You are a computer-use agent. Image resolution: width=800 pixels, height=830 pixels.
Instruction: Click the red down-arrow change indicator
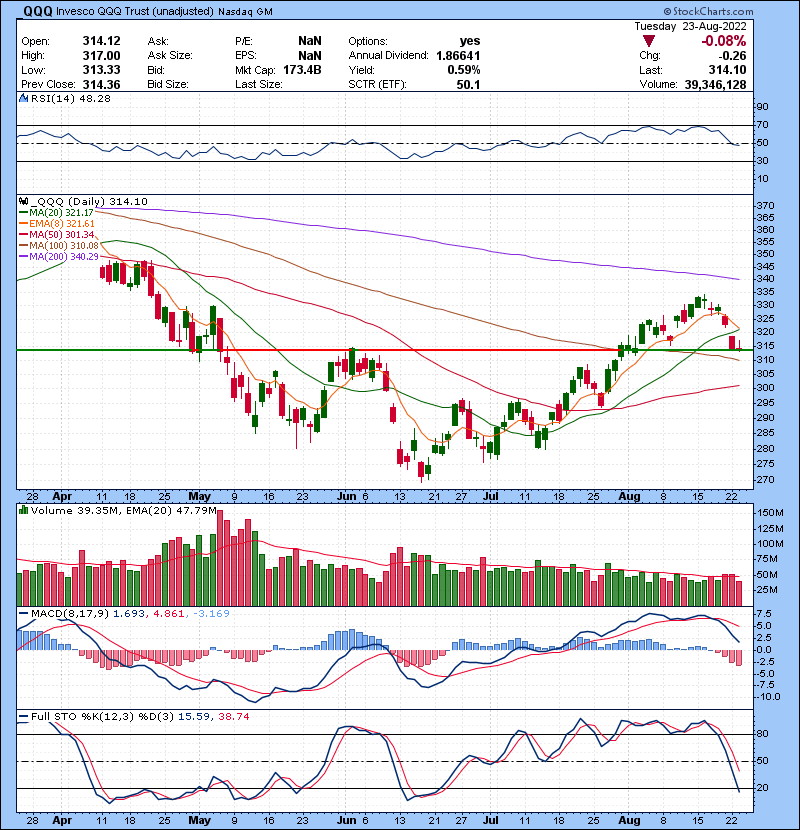pos(649,41)
